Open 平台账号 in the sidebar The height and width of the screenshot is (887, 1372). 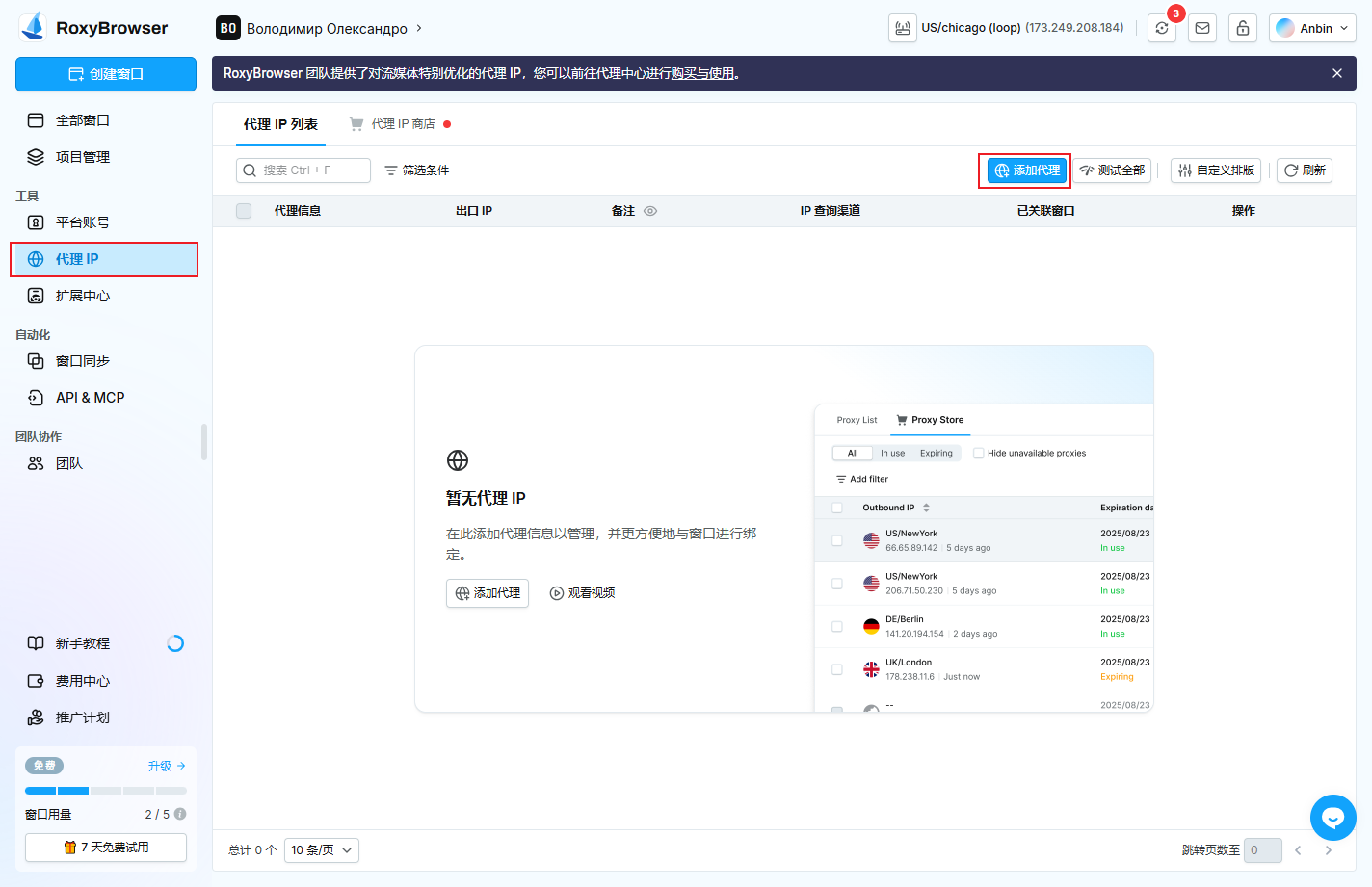83,222
